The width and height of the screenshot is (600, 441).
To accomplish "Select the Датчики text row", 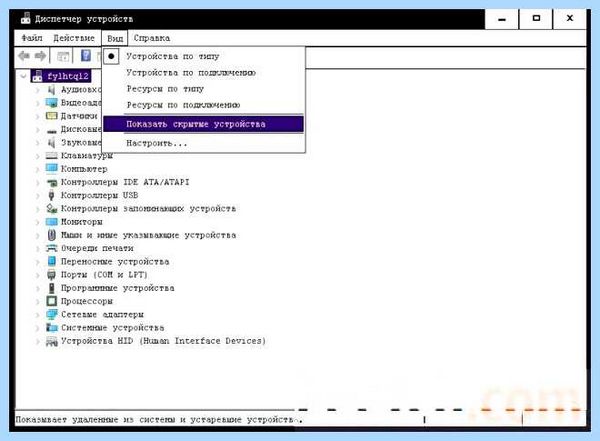I will [x=79, y=116].
